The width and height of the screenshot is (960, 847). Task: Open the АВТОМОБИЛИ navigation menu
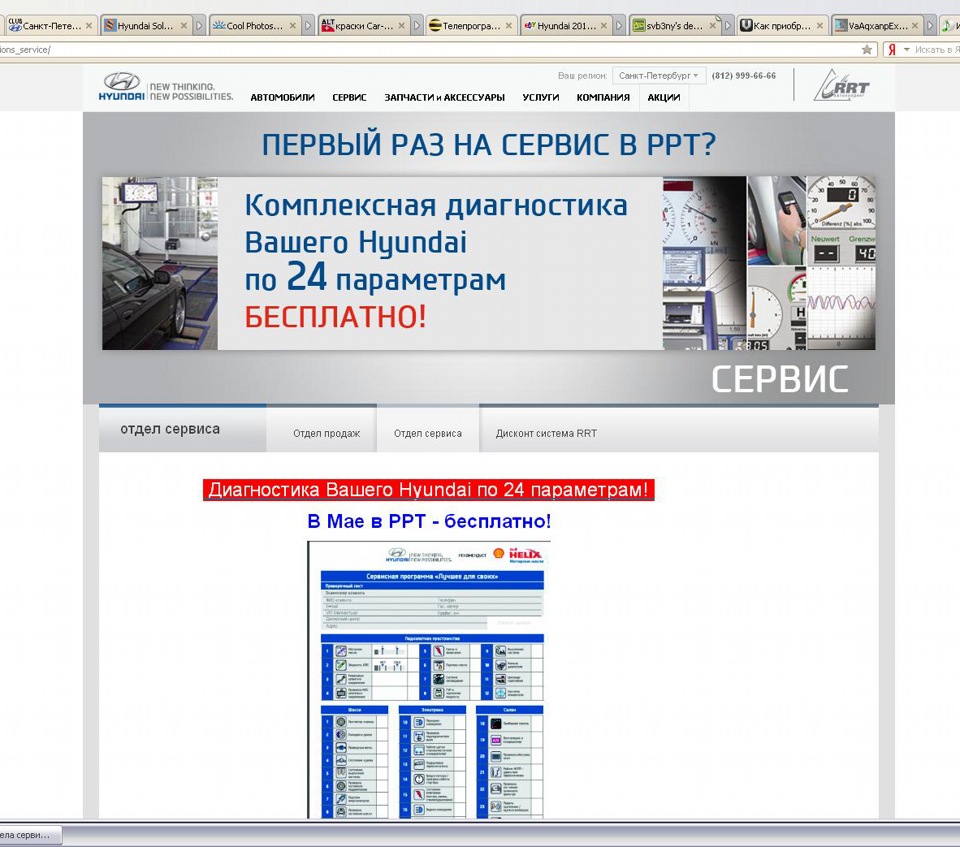coord(282,97)
